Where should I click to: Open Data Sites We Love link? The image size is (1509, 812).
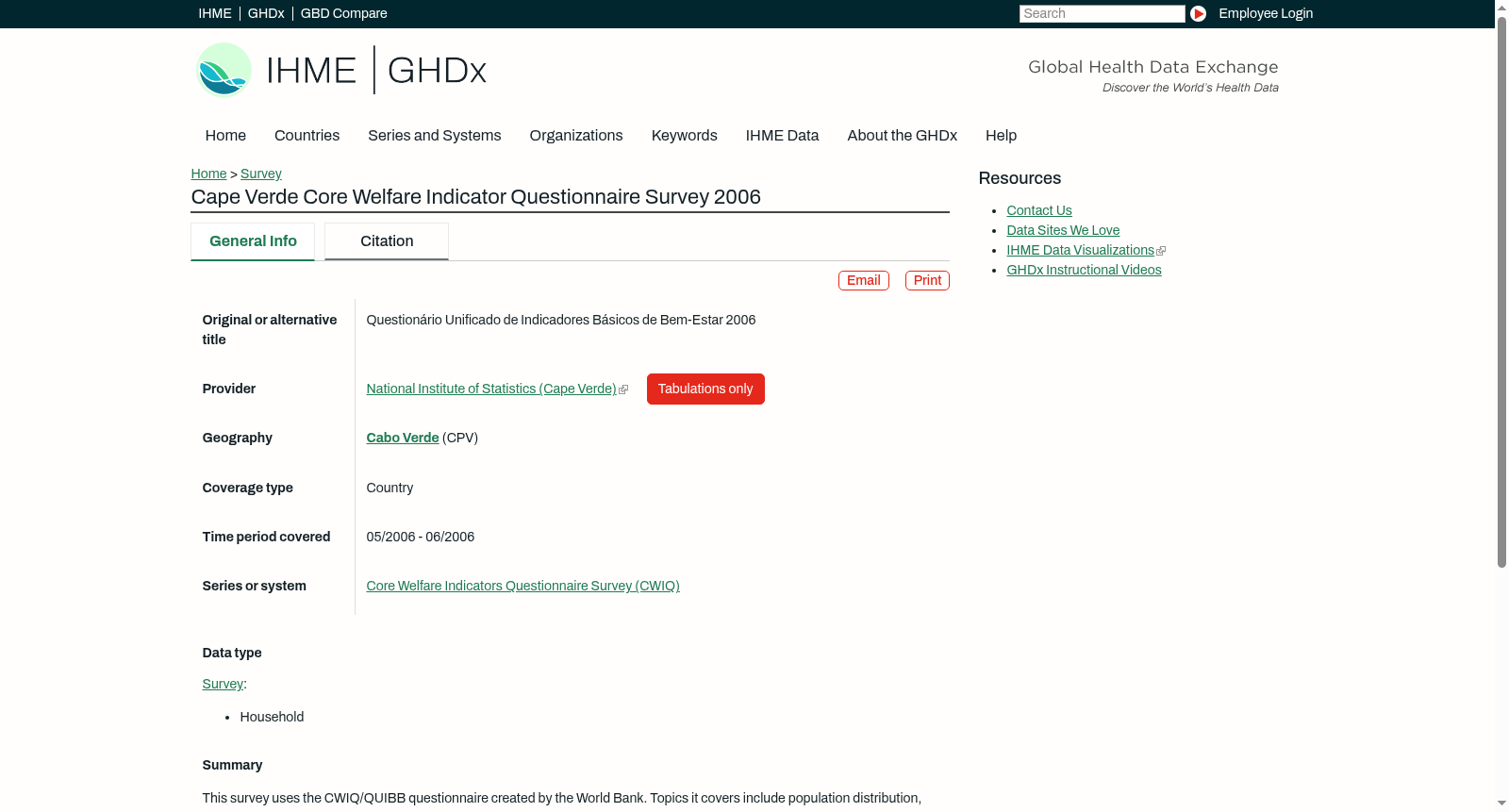(x=1063, y=230)
